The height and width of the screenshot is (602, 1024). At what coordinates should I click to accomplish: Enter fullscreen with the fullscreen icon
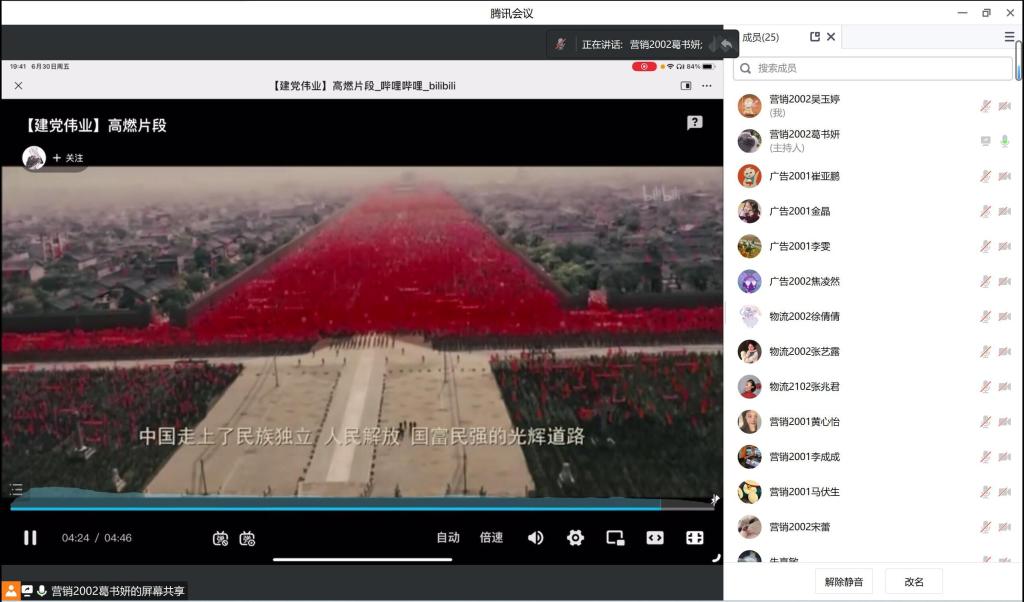coord(694,538)
